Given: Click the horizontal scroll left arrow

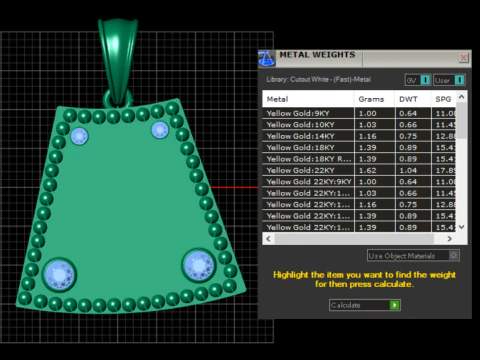Looking at the screenshot, I should (268, 239).
